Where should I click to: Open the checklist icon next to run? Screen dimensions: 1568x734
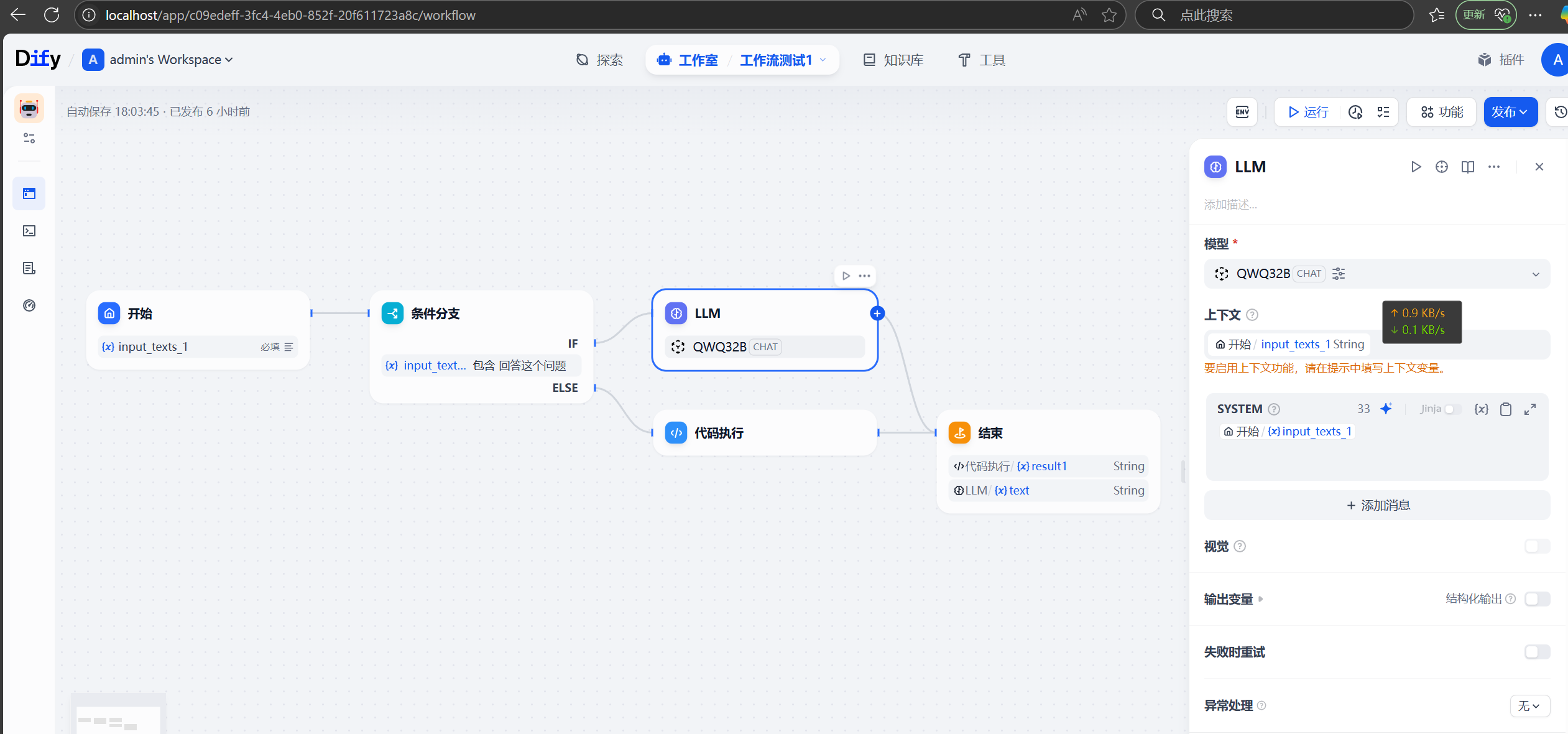(x=1383, y=112)
